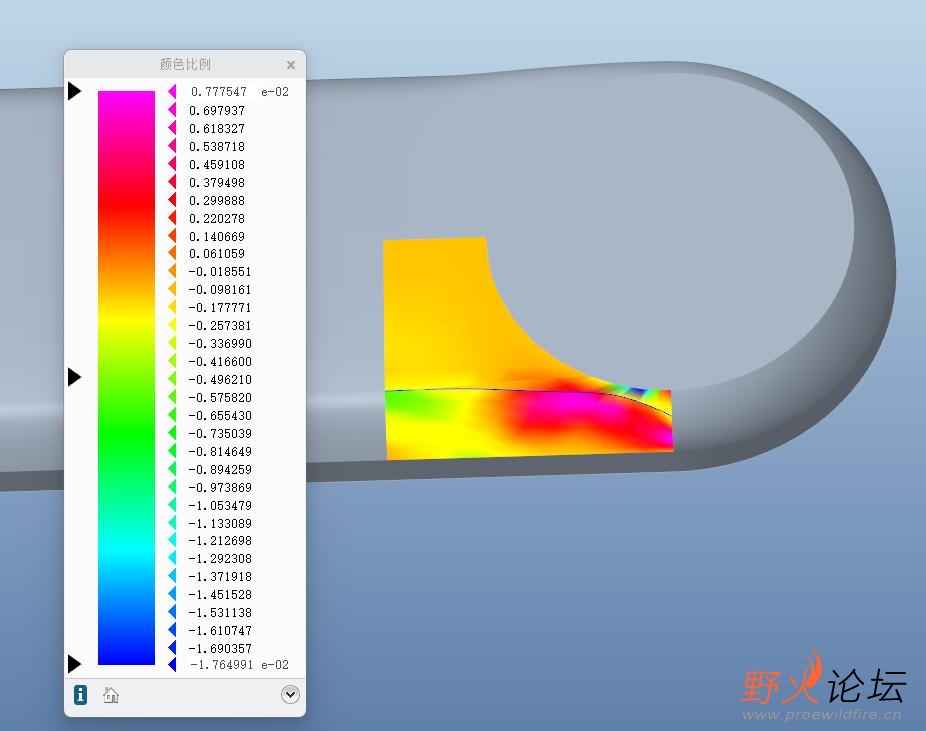This screenshot has height=731, width=926.
Task: Click the -0.814649 legend value
Action: [220, 452]
